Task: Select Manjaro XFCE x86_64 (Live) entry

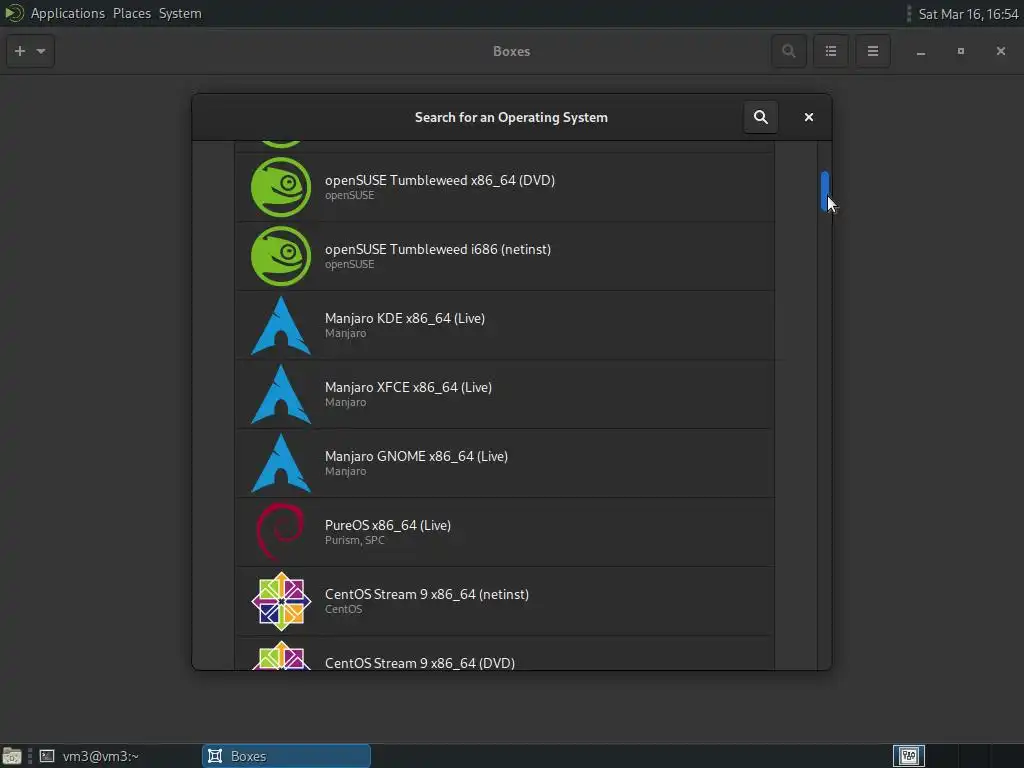Action: (504, 394)
